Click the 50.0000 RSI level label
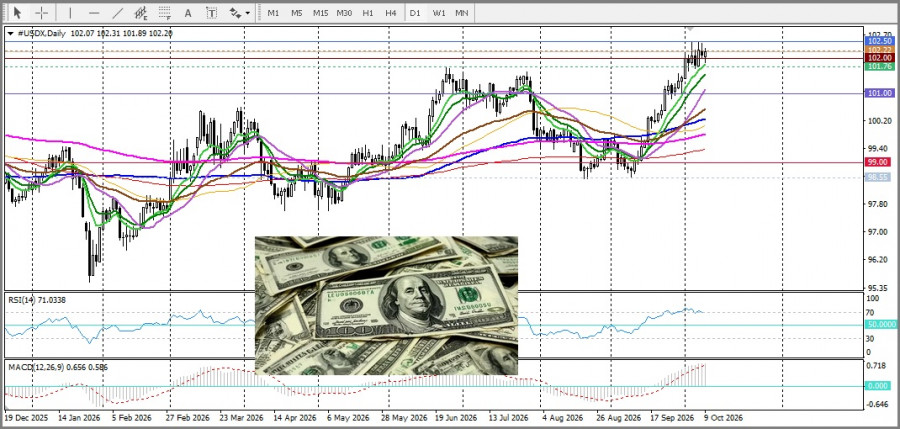The image size is (900, 429). tap(879, 326)
